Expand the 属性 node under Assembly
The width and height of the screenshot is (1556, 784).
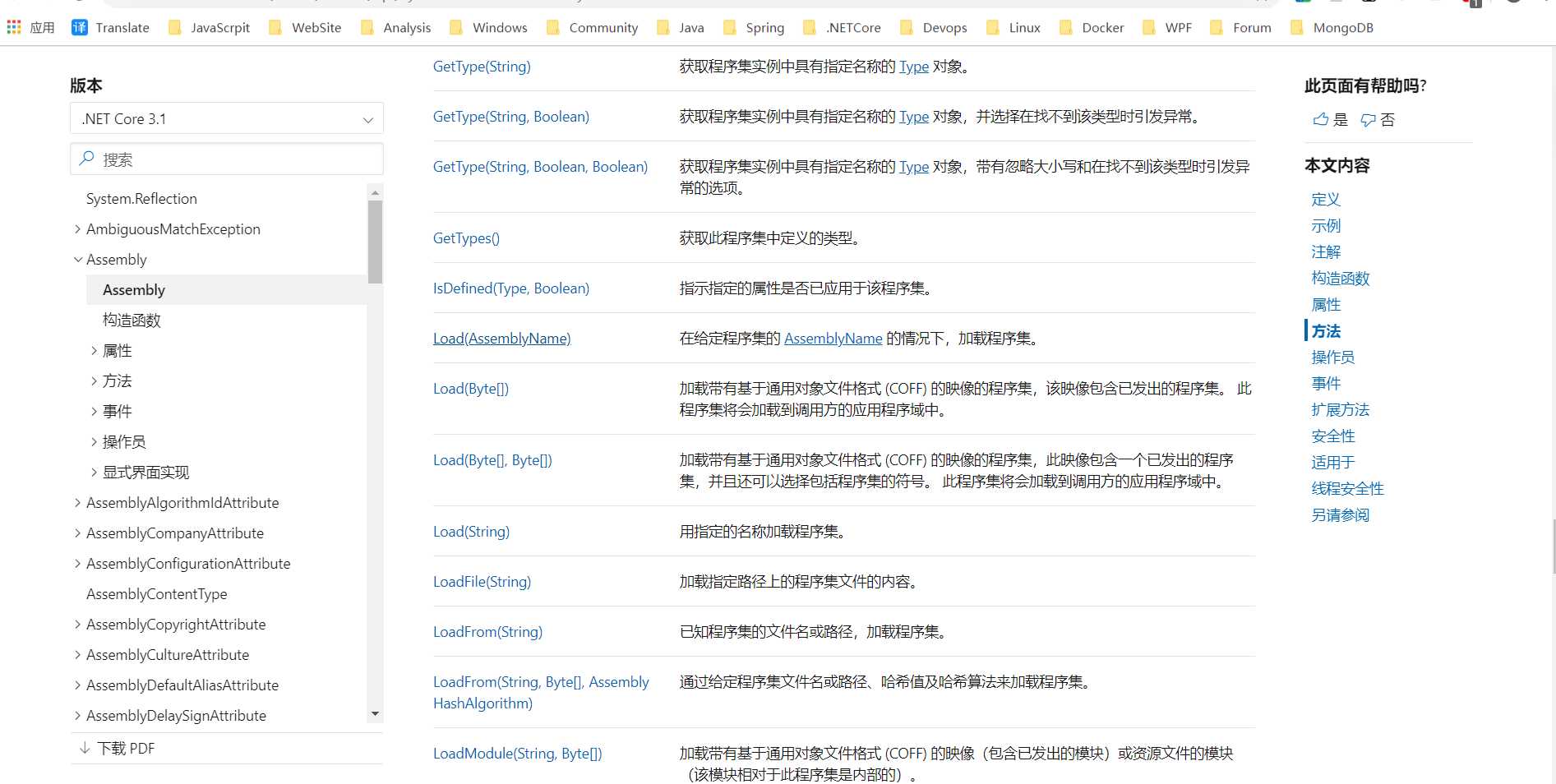click(94, 350)
